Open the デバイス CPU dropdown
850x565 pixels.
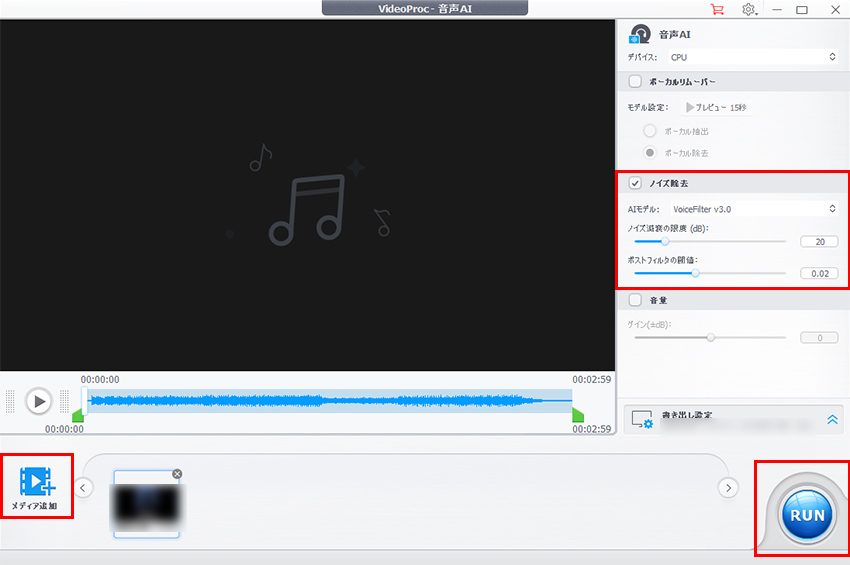click(753, 58)
